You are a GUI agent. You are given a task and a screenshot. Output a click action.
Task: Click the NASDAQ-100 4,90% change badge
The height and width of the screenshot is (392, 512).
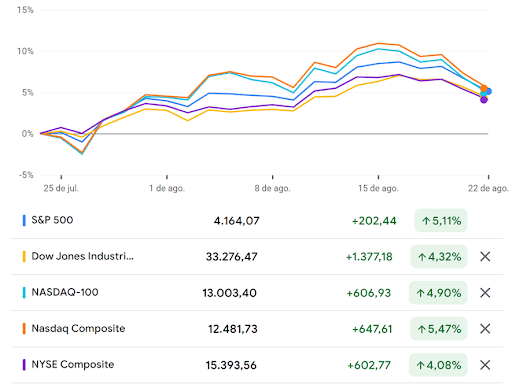tap(438, 293)
